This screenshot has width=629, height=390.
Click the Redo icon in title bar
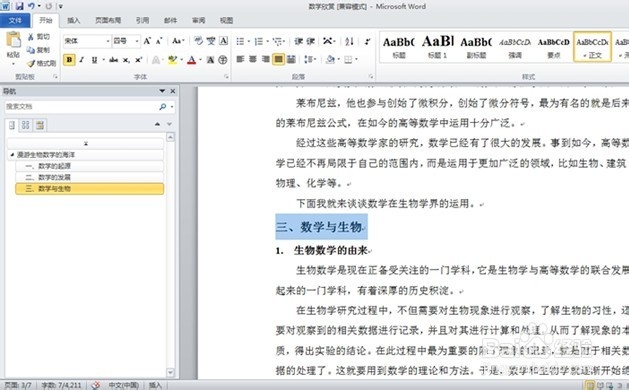[49, 6]
